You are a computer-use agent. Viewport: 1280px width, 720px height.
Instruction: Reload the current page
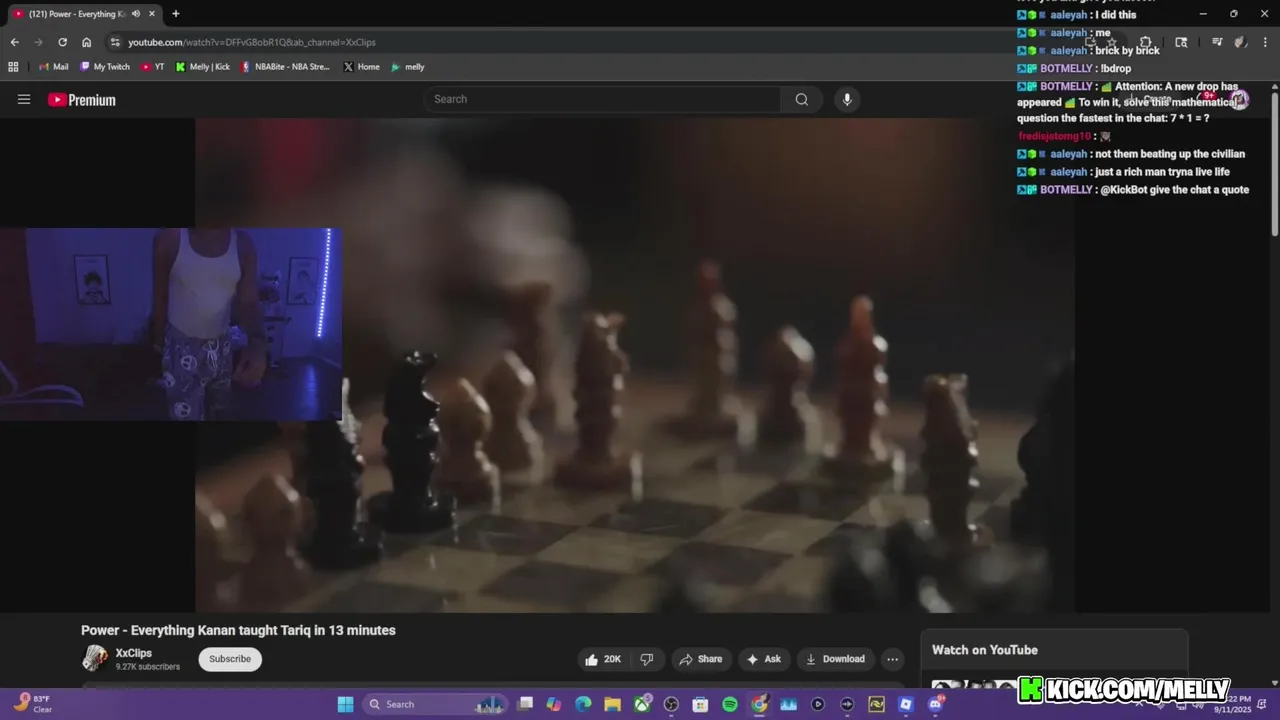pyautogui.click(x=62, y=42)
